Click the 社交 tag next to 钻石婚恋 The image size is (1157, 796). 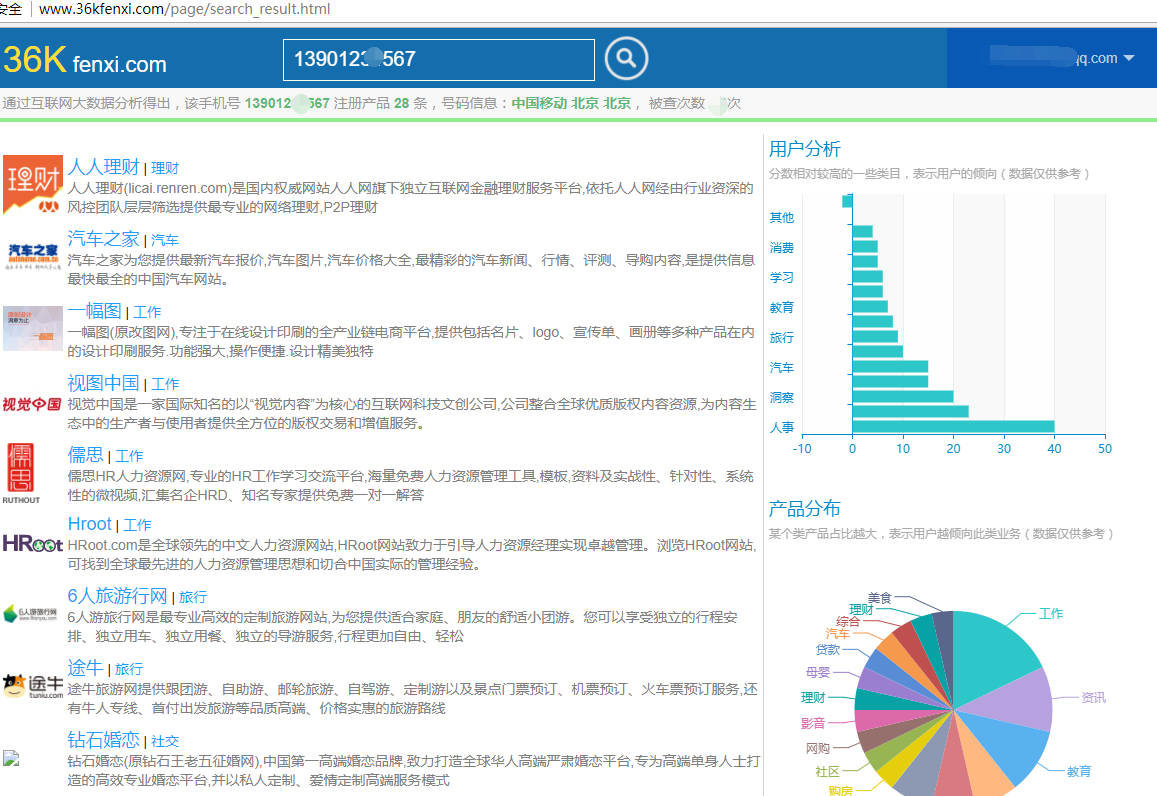[165, 741]
